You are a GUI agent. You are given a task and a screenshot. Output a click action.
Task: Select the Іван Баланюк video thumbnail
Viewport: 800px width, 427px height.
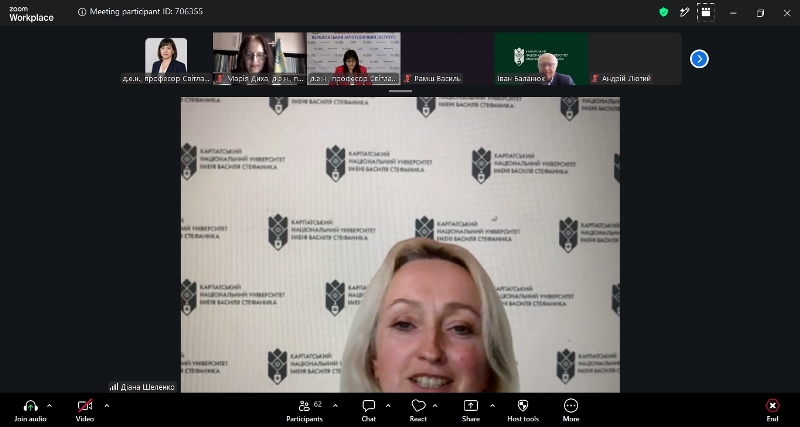point(541,58)
